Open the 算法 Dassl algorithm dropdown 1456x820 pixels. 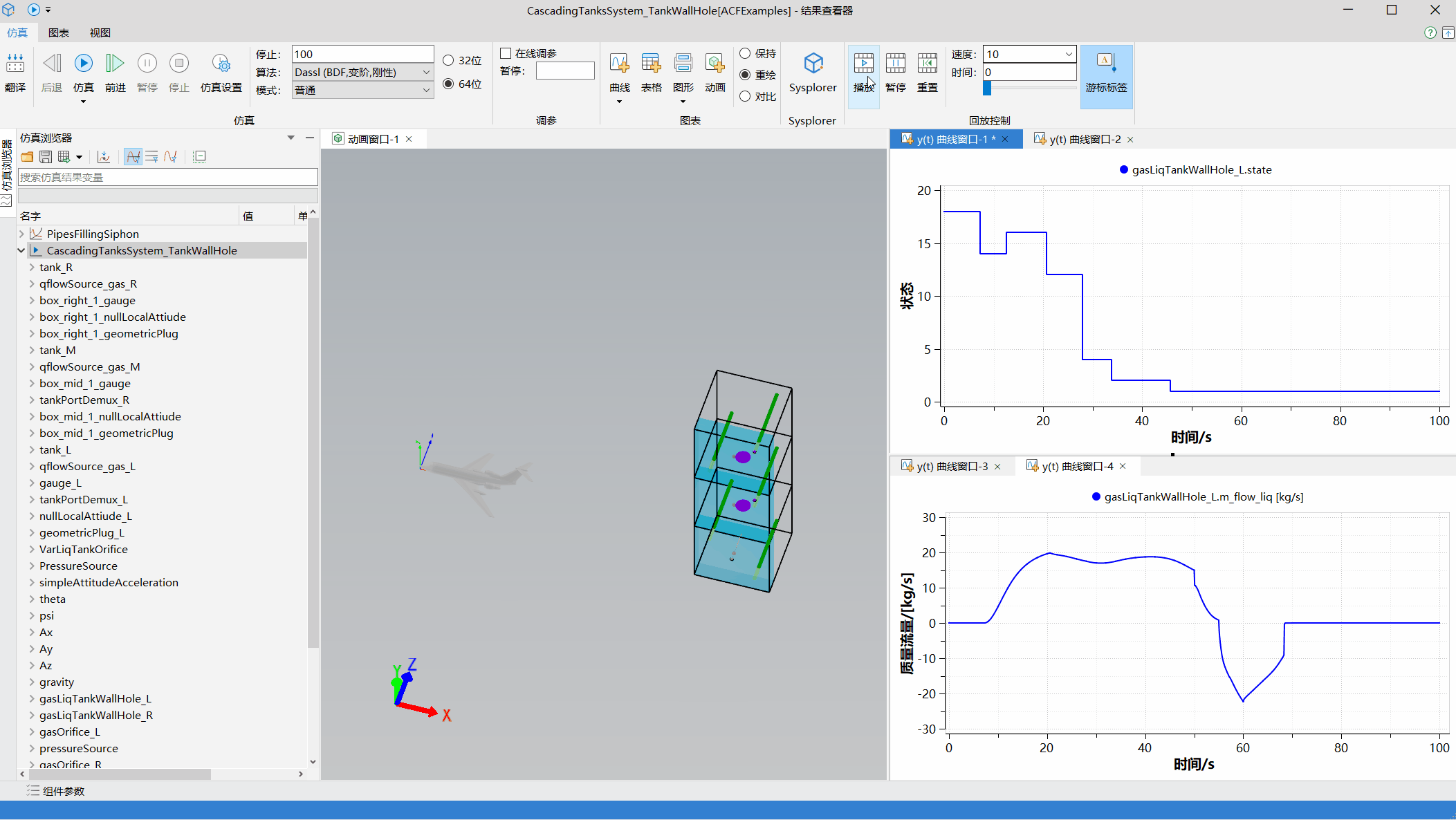click(x=426, y=72)
